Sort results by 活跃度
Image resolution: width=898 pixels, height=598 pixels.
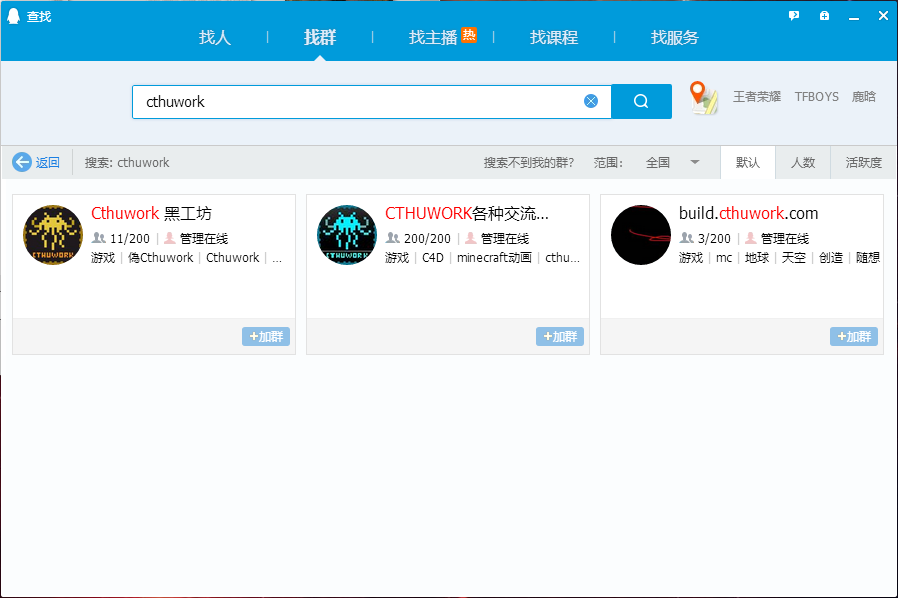(863, 162)
